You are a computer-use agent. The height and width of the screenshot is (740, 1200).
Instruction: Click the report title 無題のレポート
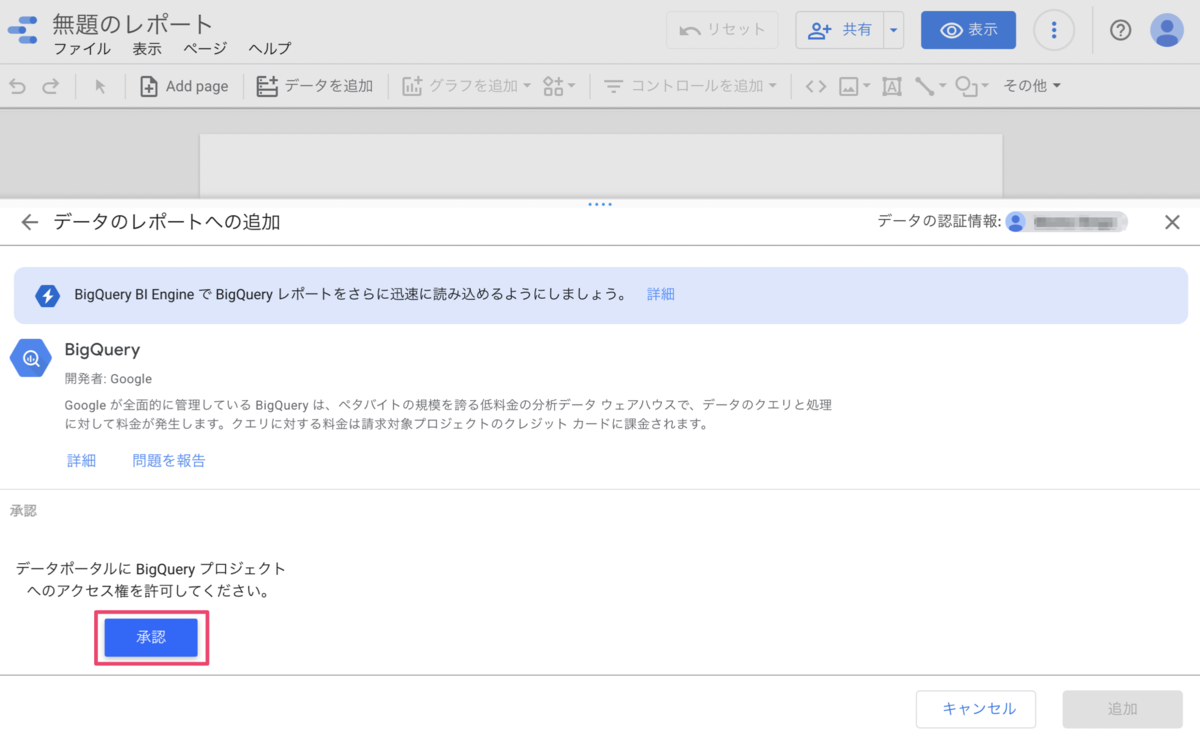tap(133, 23)
